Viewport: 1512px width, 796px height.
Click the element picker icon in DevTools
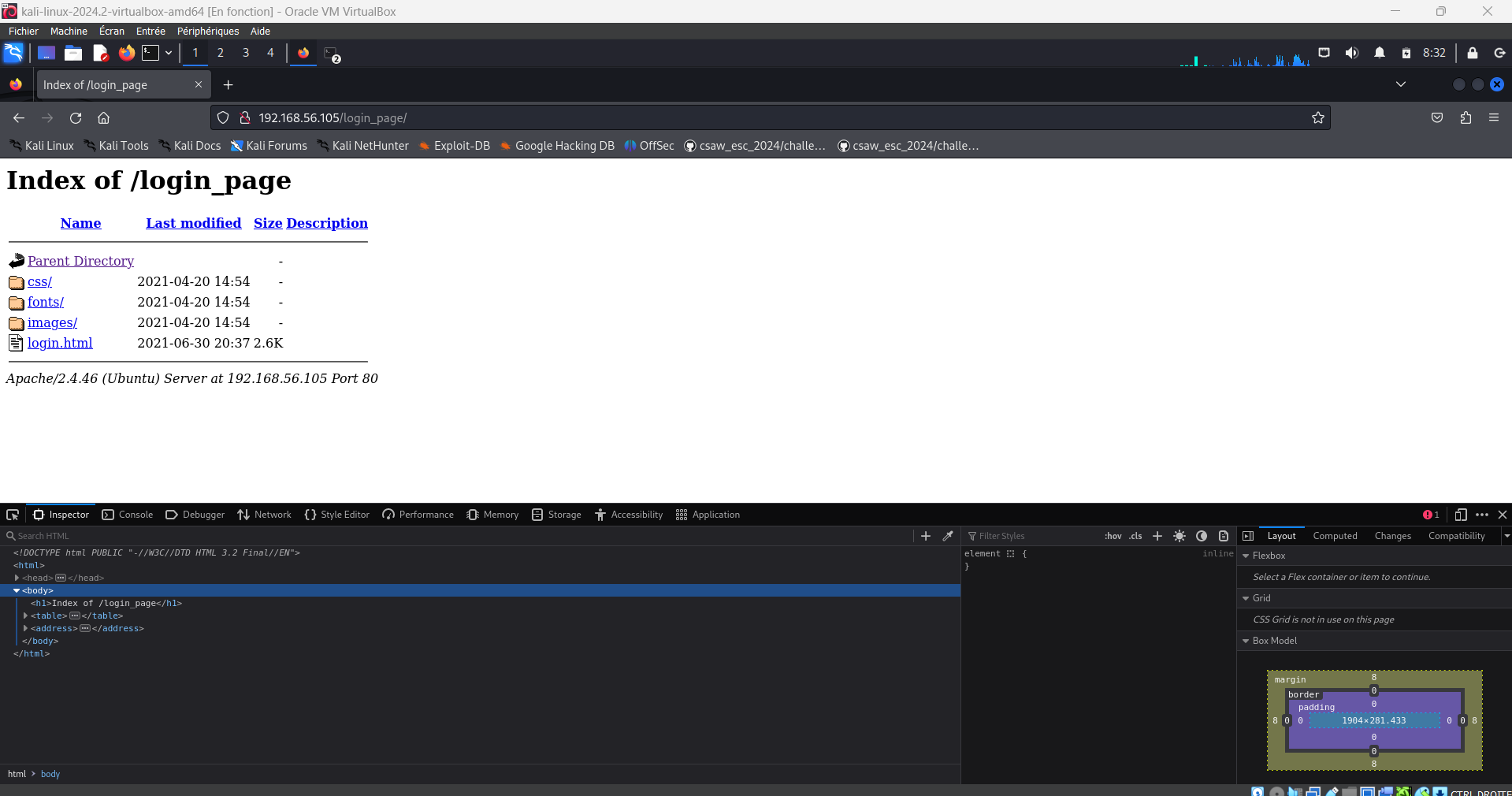pos(13,515)
